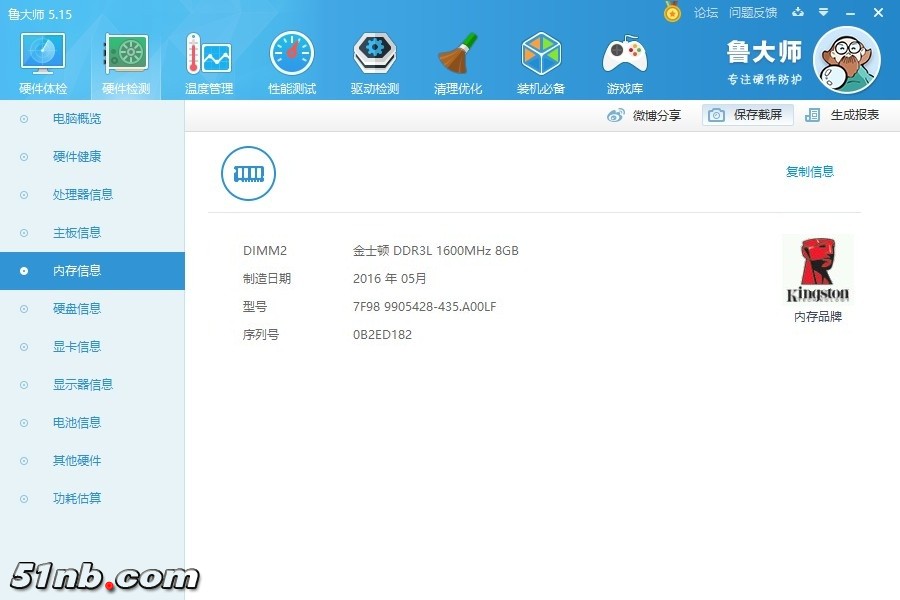Click the gold medal icon
Image resolution: width=900 pixels, height=600 pixels.
point(672,12)
